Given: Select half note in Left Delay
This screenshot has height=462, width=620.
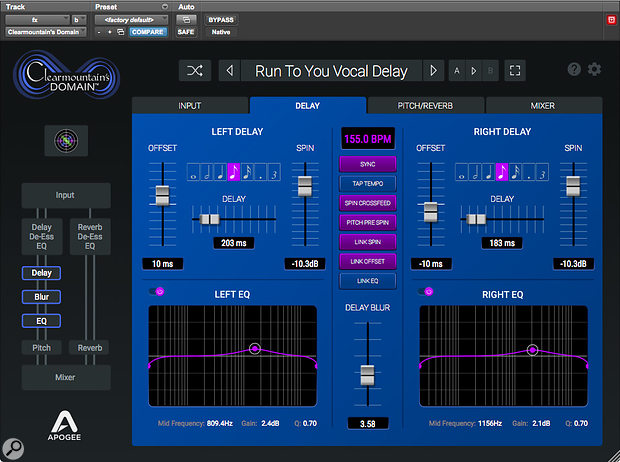Looking at the screenshot, I should (207, 172).
